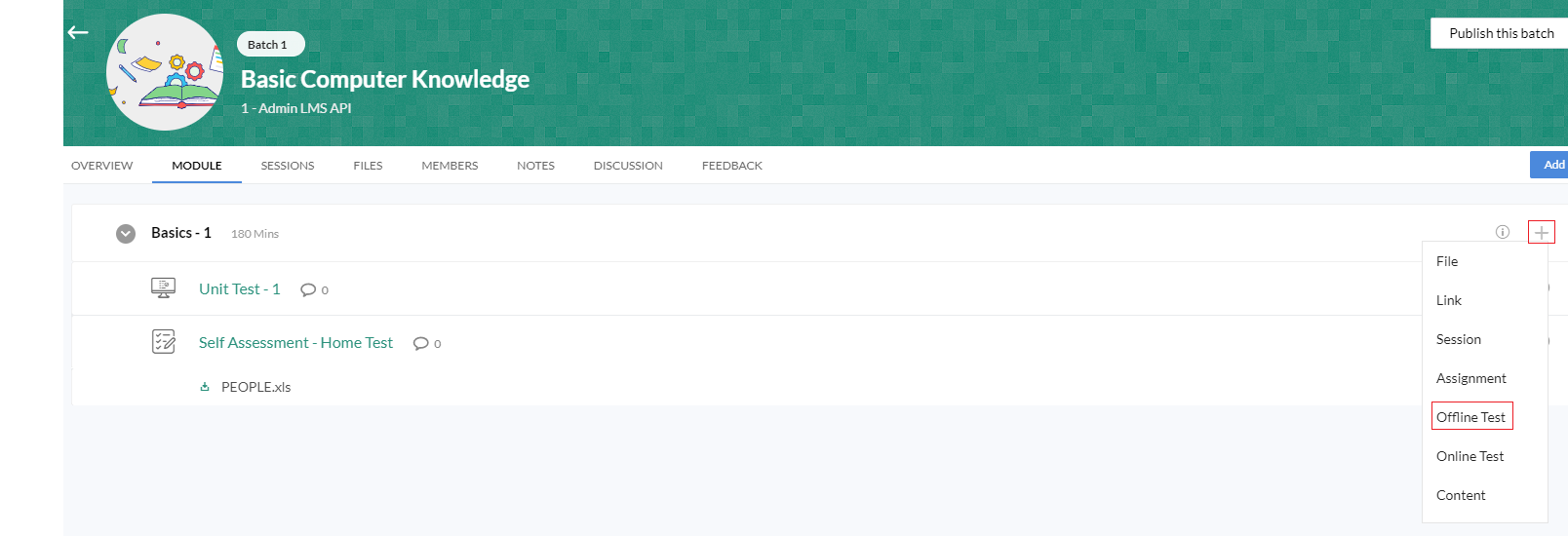
Task: Click the Basic Computer Knowledge title
Action: (x=385, y=79)
